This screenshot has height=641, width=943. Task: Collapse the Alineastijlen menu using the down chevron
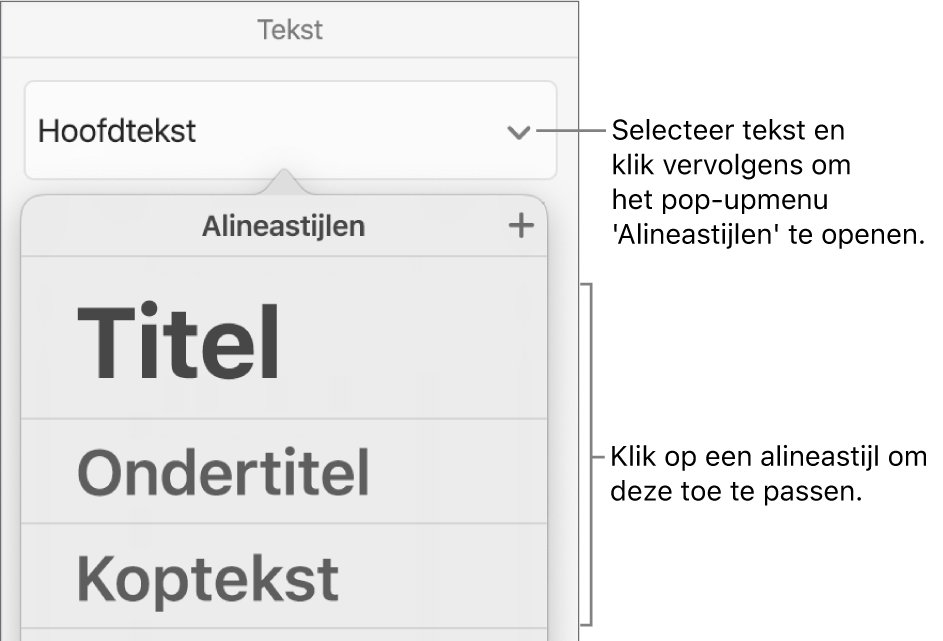519,132
